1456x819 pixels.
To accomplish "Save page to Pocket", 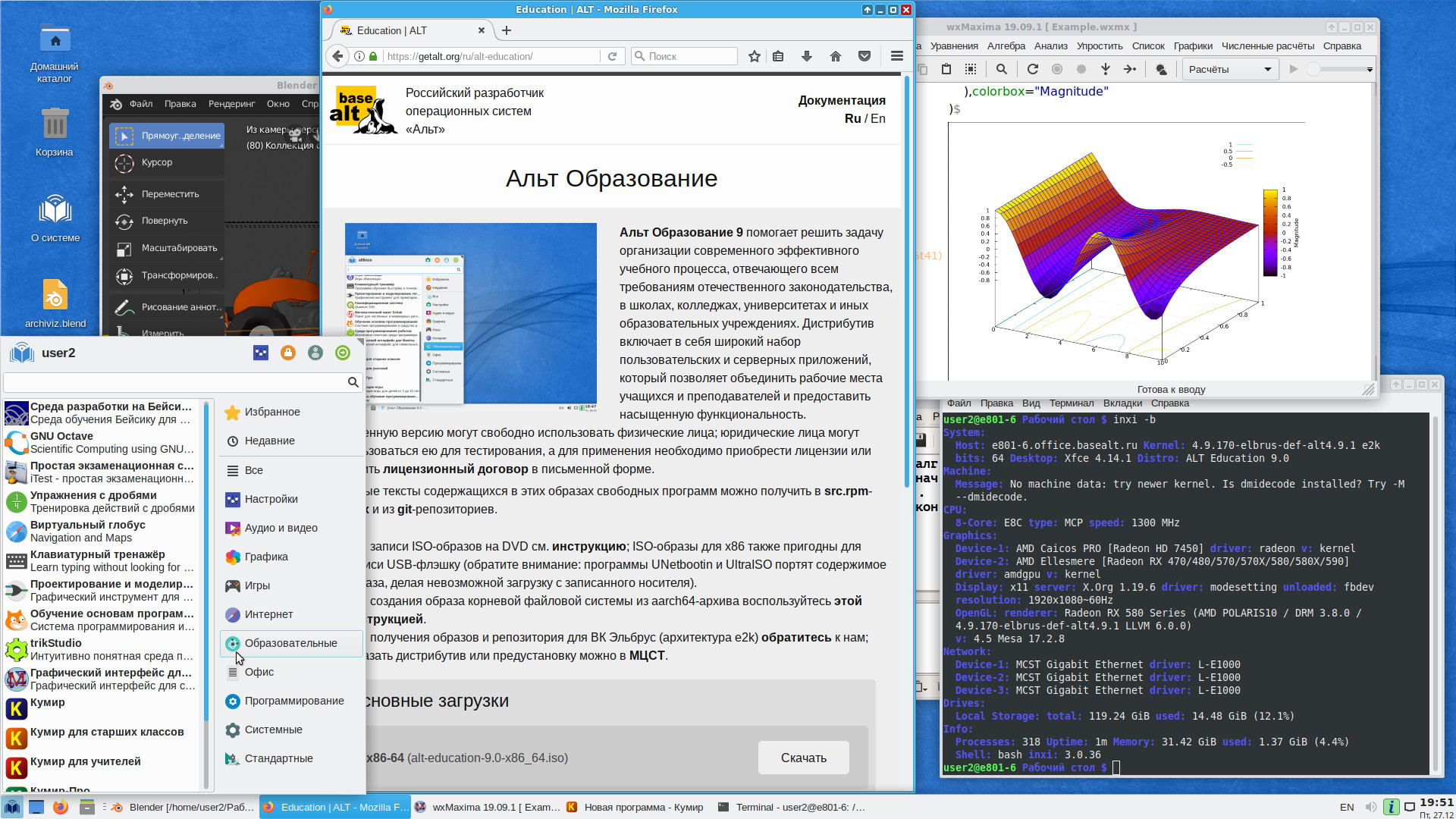I will [864, 56].
